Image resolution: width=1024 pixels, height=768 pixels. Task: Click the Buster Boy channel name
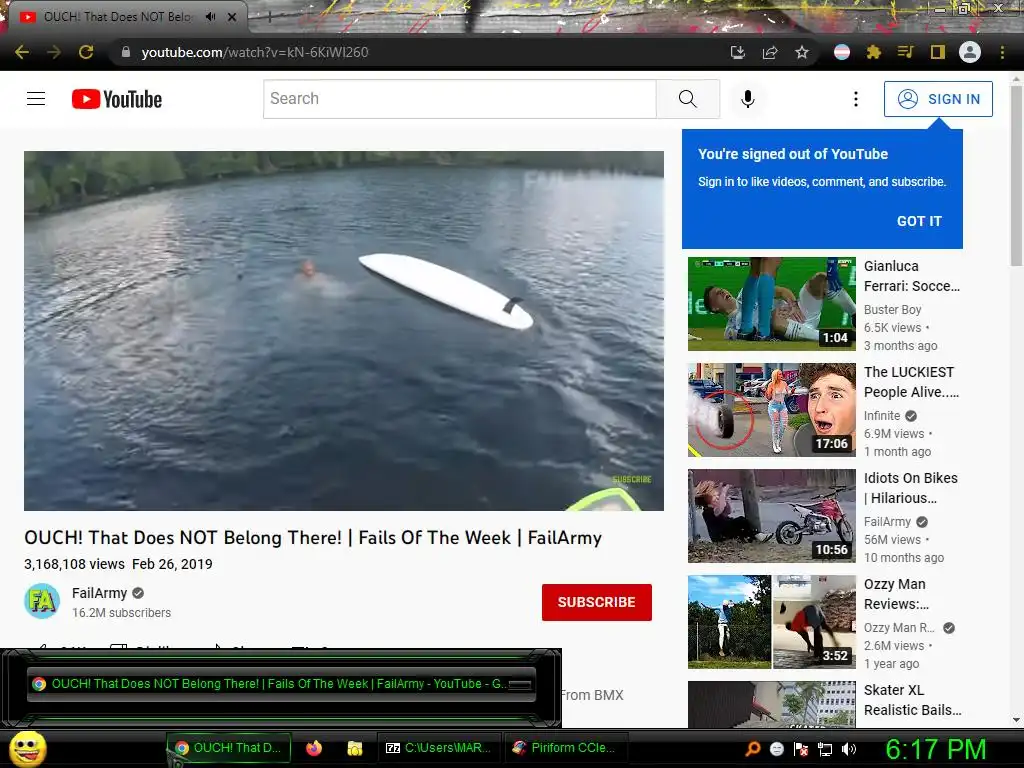[x=893, y=310]
